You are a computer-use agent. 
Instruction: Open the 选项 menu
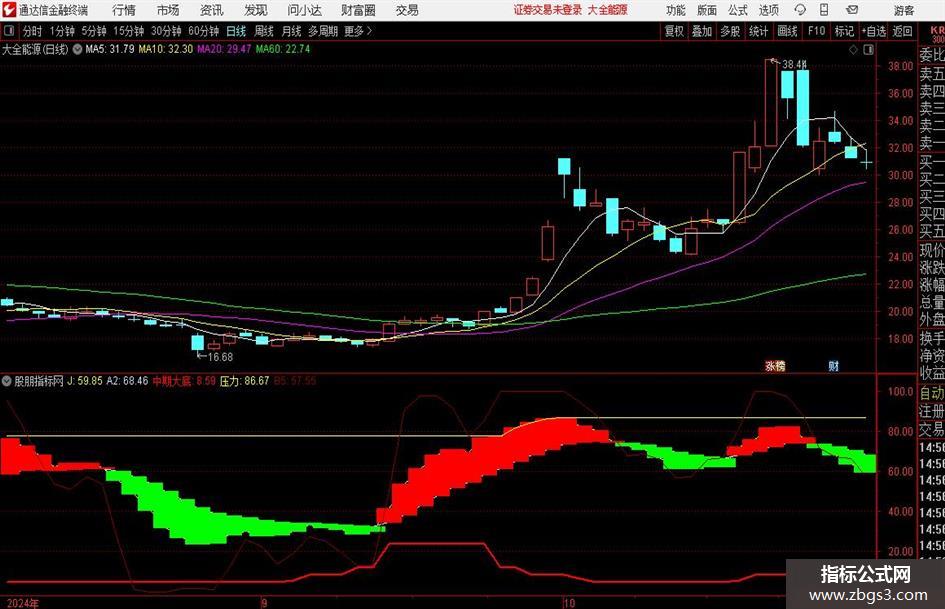(x=768, y=10)
